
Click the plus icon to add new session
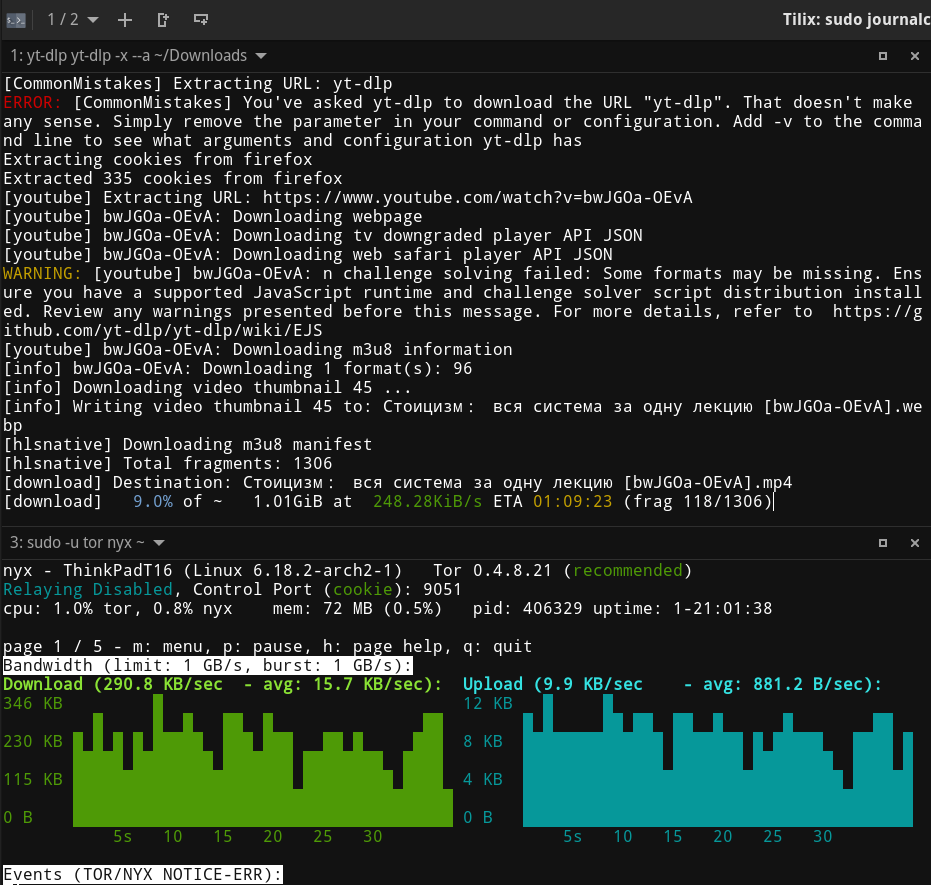(x=125, y=19)
